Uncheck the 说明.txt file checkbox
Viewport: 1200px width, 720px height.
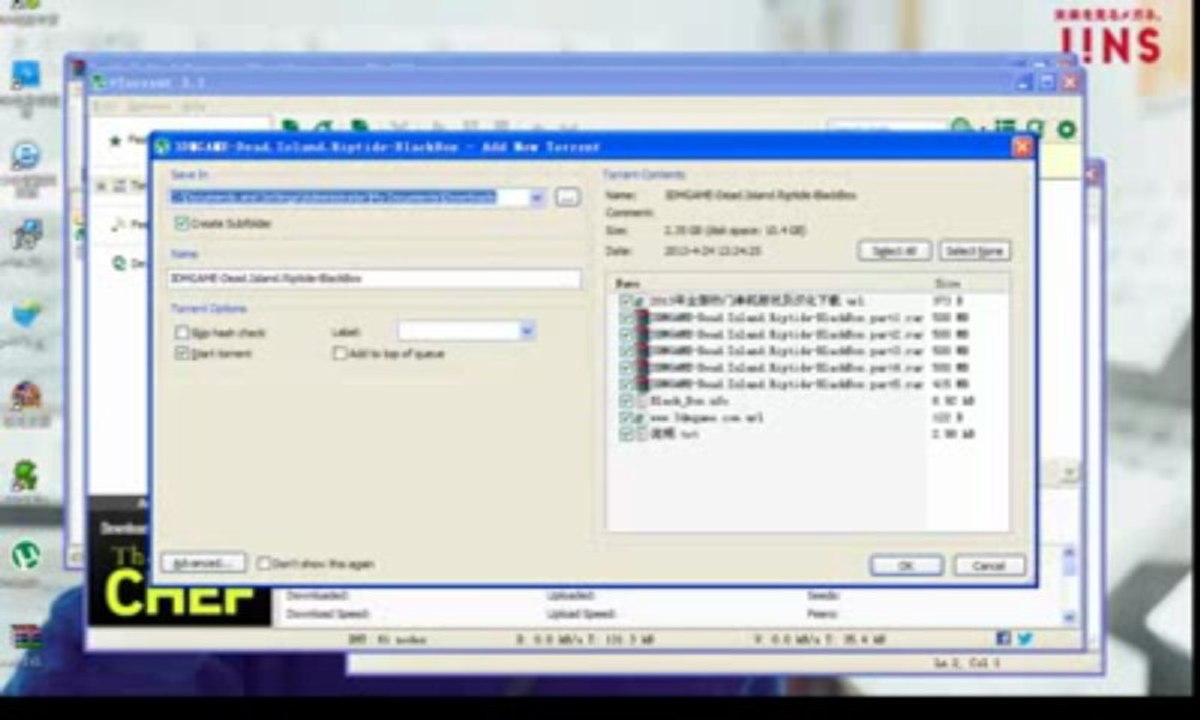(626, 434)
